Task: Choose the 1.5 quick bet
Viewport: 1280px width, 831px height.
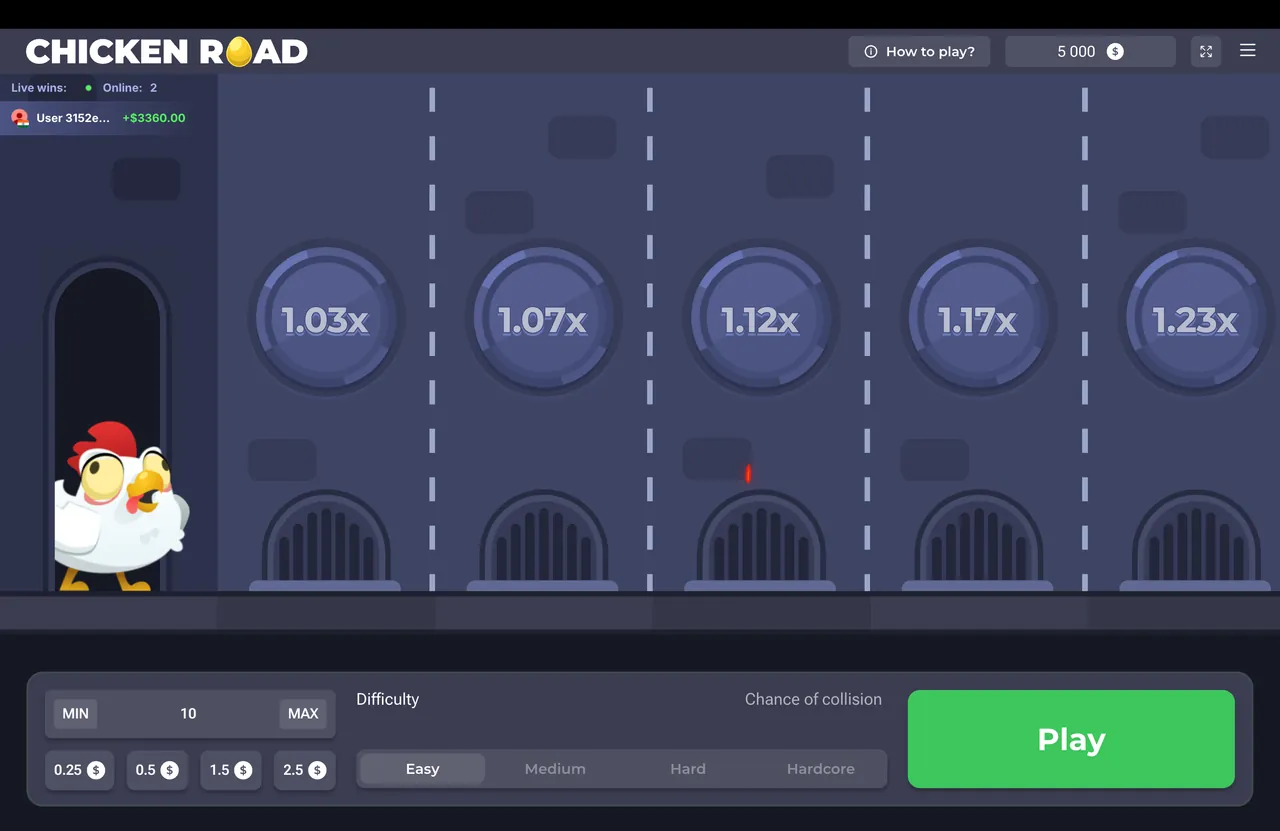Action: coord(230,770)
